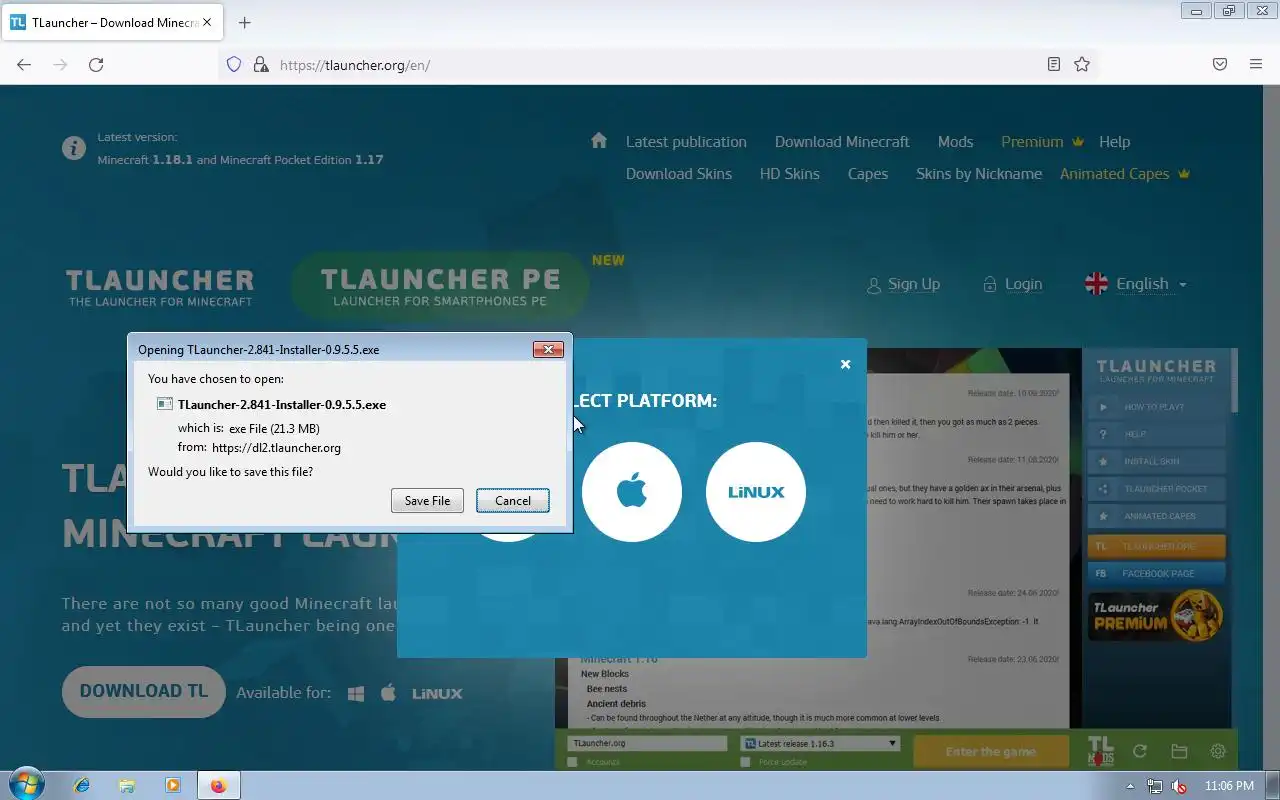The width and height of the screenshot is (1280, 800).
Task: Open a new browser tab
Action: click(x=244, y=23)
